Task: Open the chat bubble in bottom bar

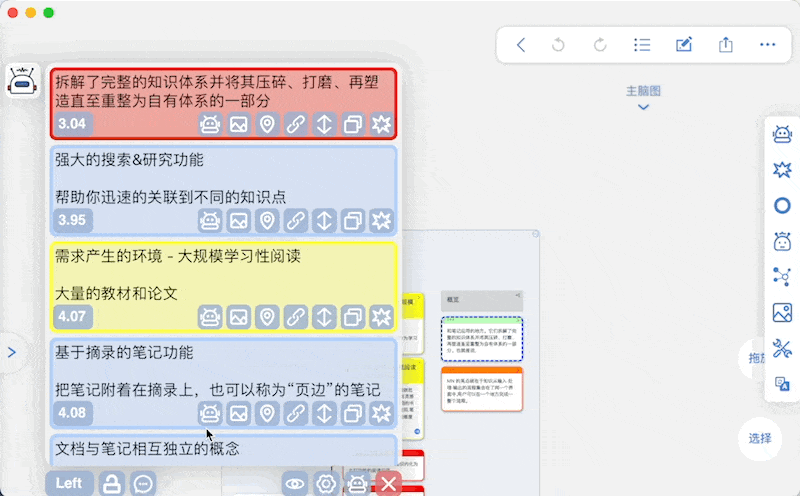Action: [x=143, y=483]
